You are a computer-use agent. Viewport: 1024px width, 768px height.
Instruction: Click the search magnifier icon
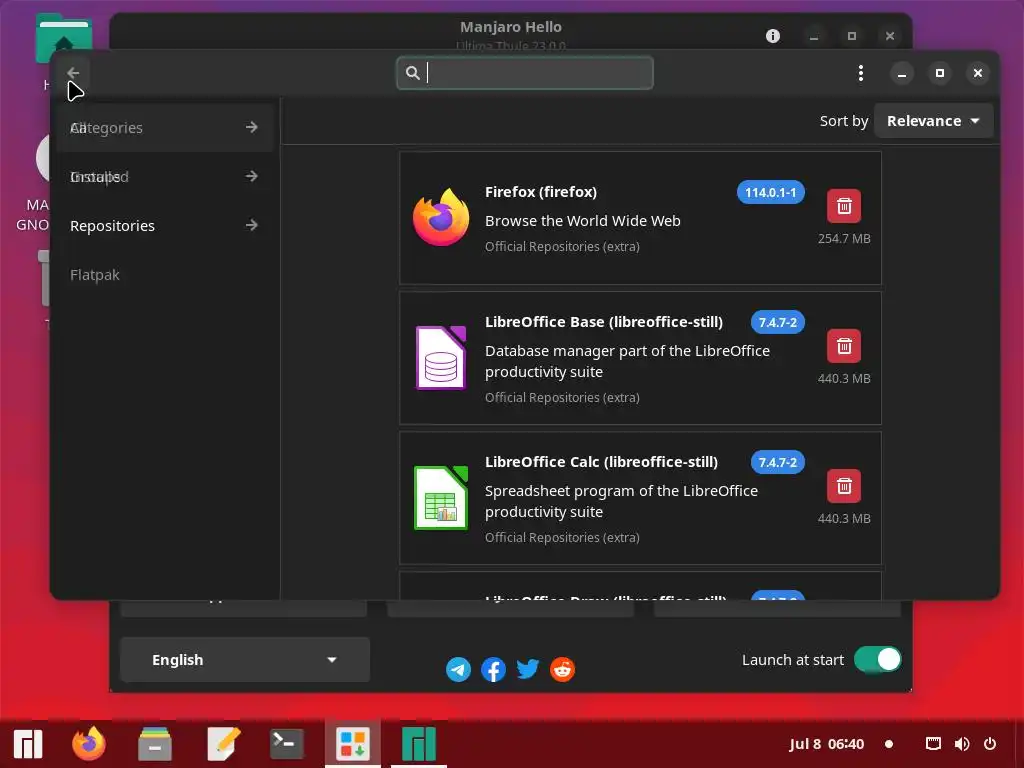(x=412, y=73)
